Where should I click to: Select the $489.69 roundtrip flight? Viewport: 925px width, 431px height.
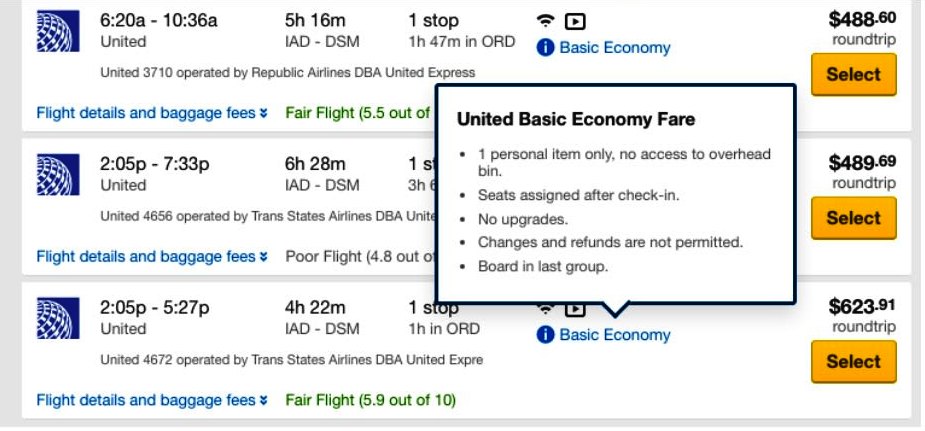(854, 218)
